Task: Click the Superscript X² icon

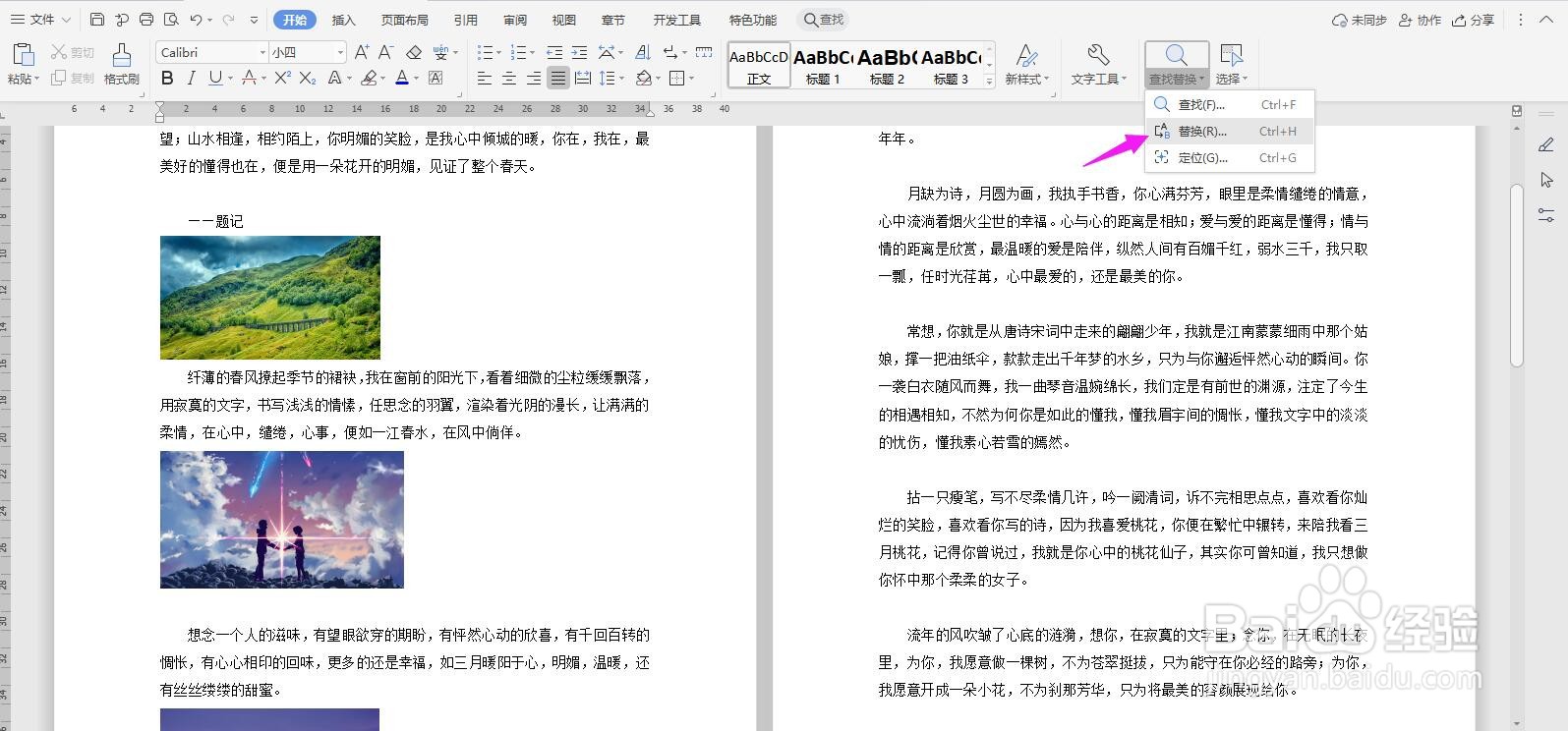Action: pyautogui.click(x=282, y=78)
